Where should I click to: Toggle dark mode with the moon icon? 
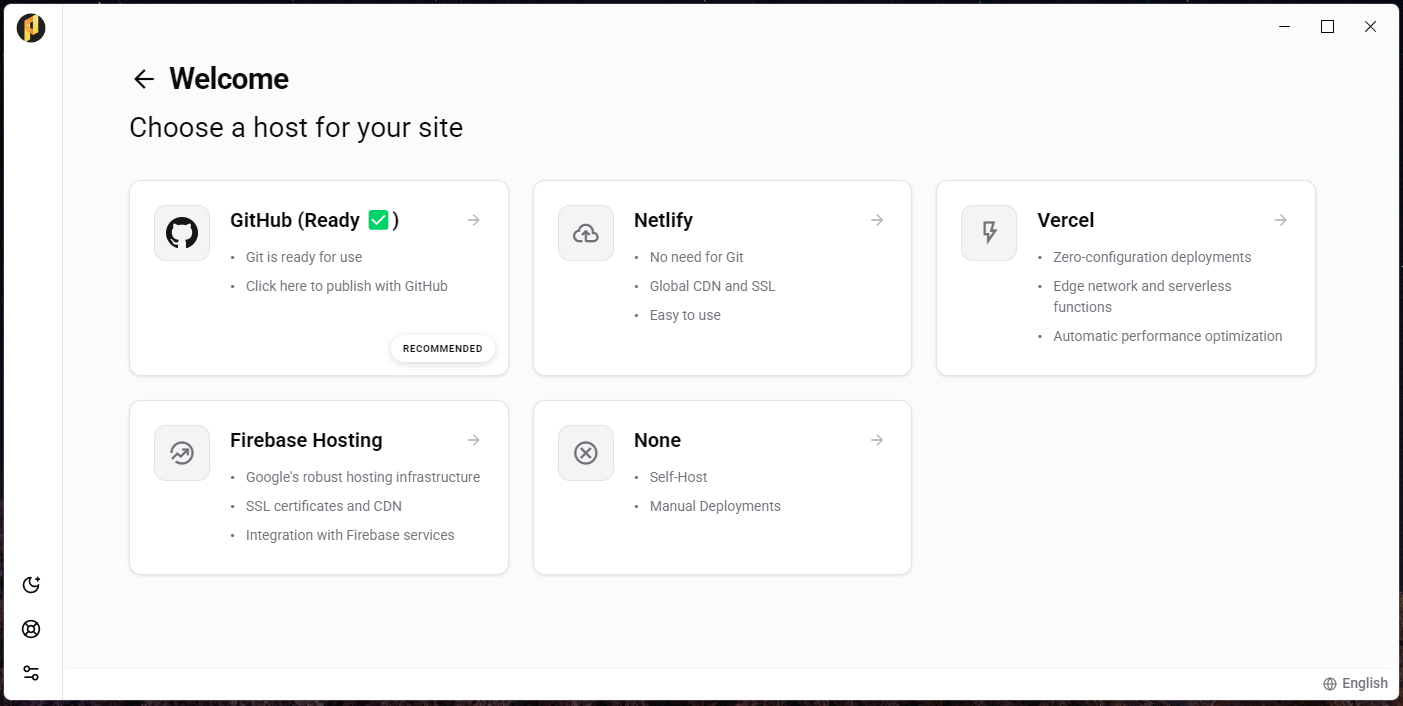coord(31,585)
